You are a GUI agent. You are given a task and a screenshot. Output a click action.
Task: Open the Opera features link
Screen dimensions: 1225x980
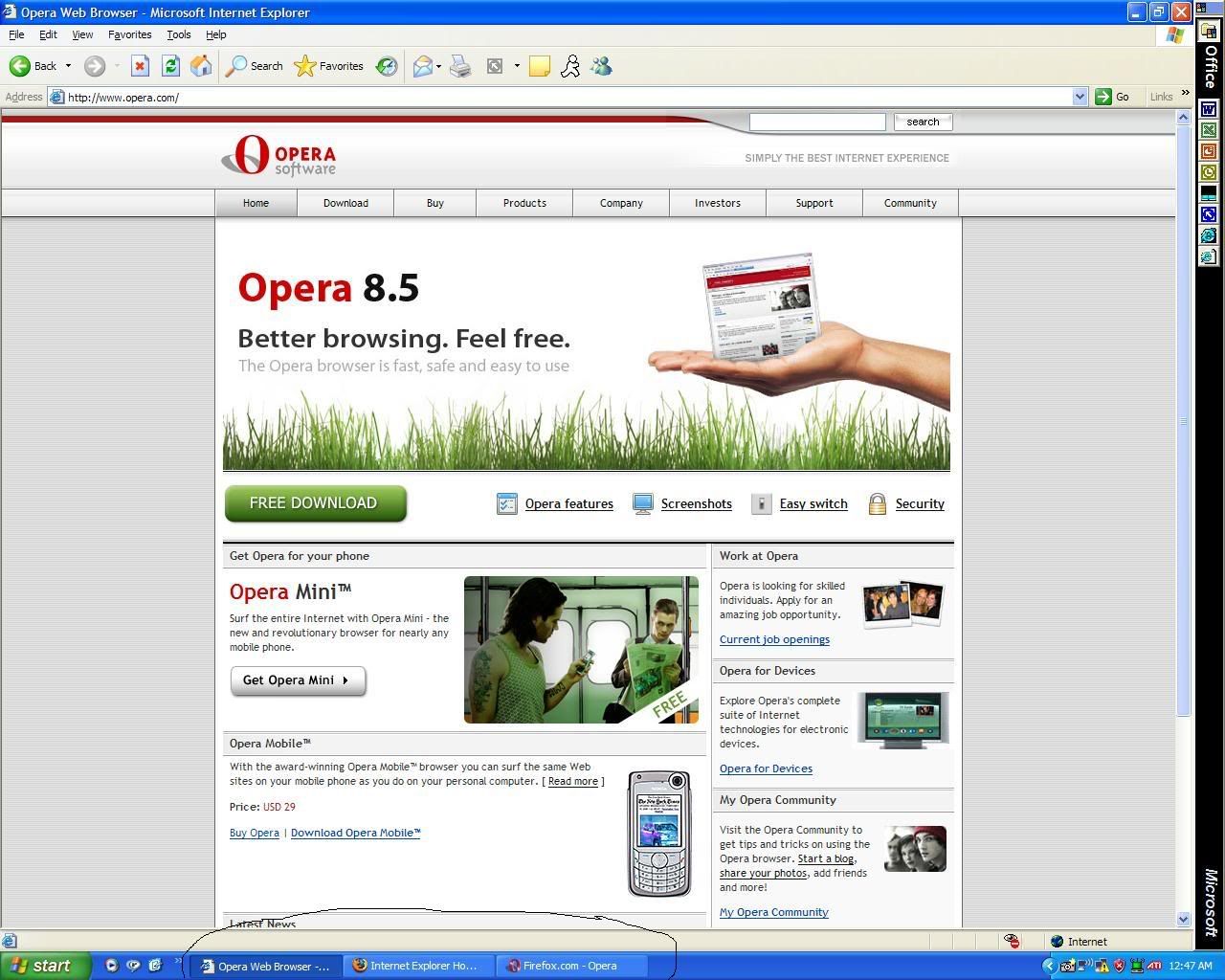point(569,504)
